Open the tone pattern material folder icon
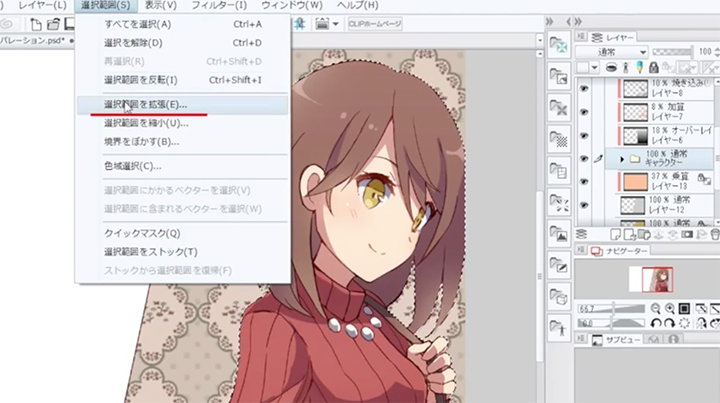The width and height of the screenshot is (720, 403). point(559,139)
